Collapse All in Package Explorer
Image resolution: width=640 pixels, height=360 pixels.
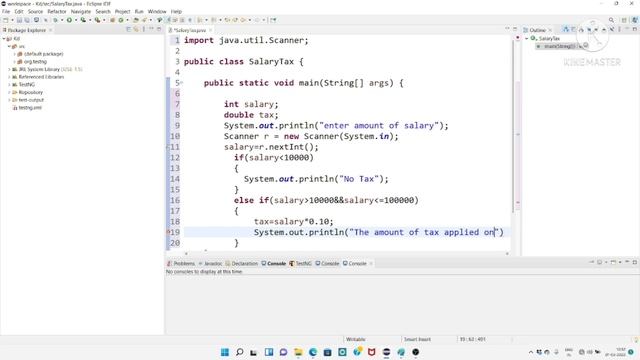click(x=128, y=30)
